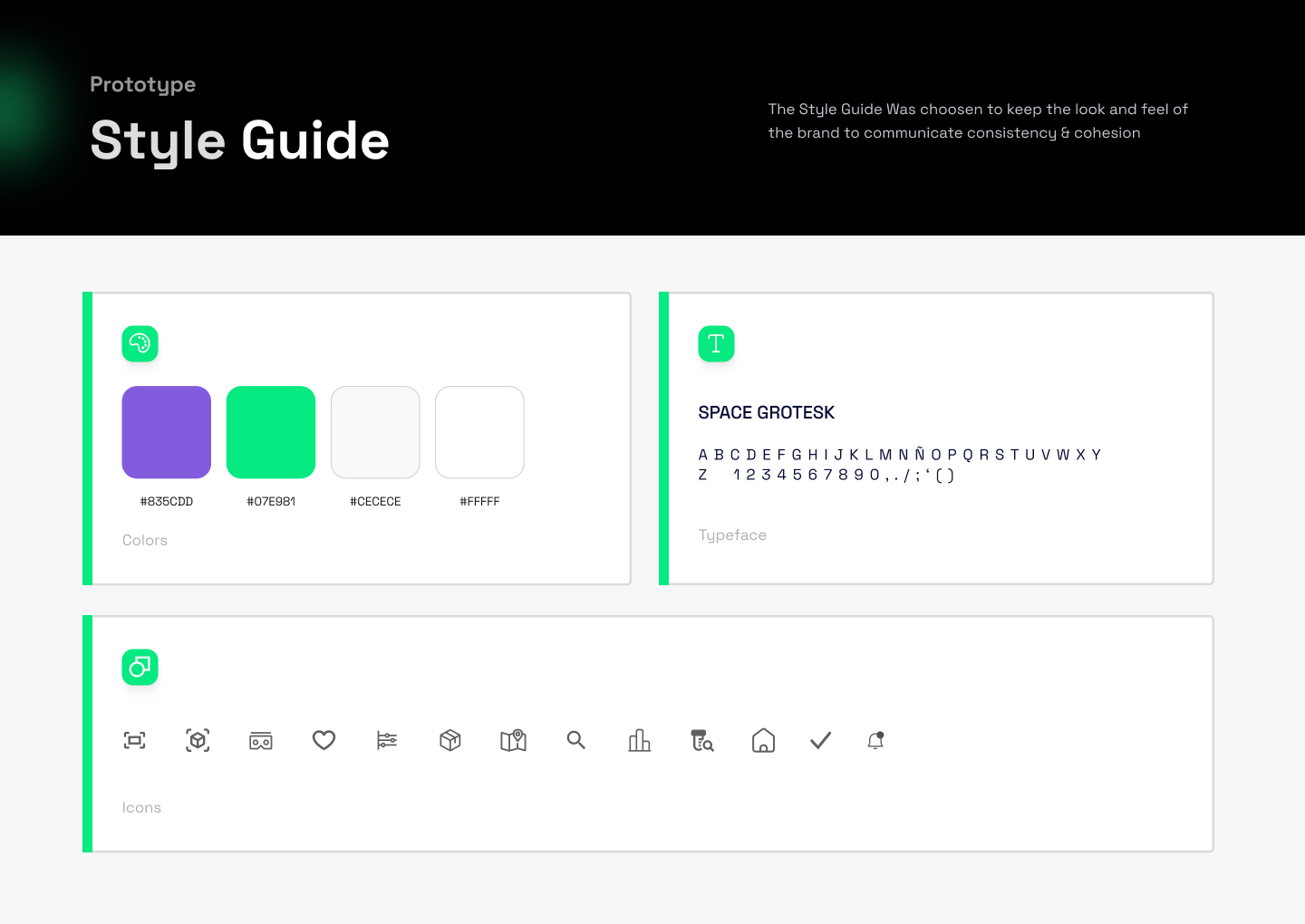Select the map with location pin icon
This screenshot has height=924, width=1305.
(x=513, y=740)
